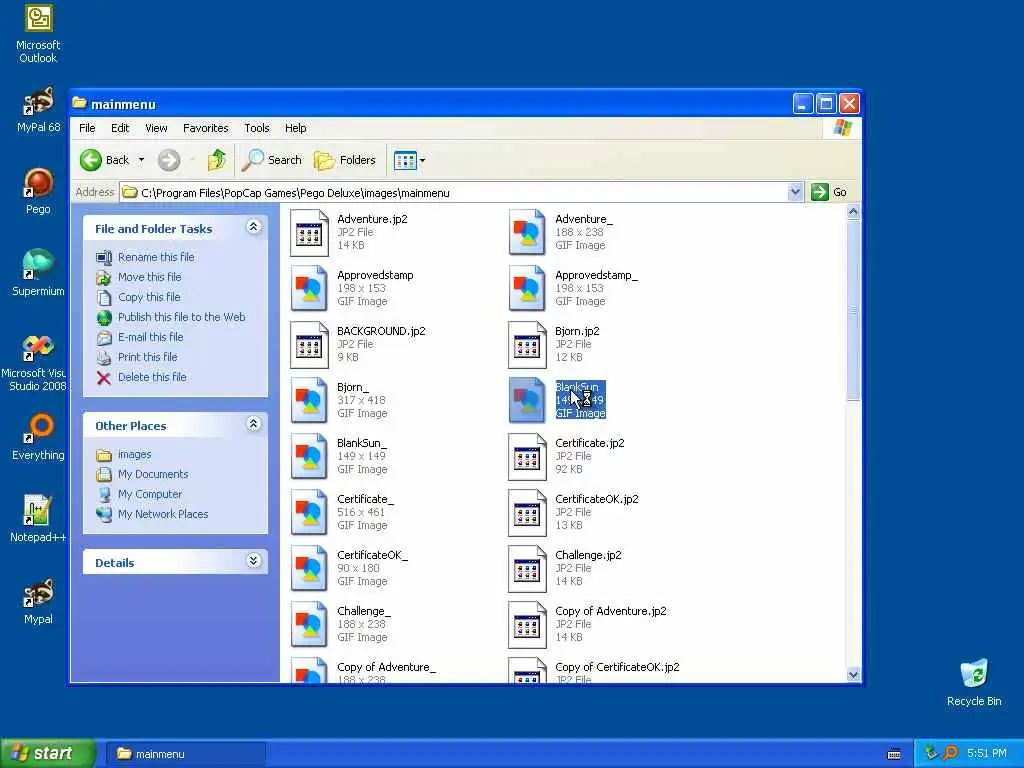Click the system tray clock
Viewport: 1024px width, 768px height.
(x=986, y=754)
